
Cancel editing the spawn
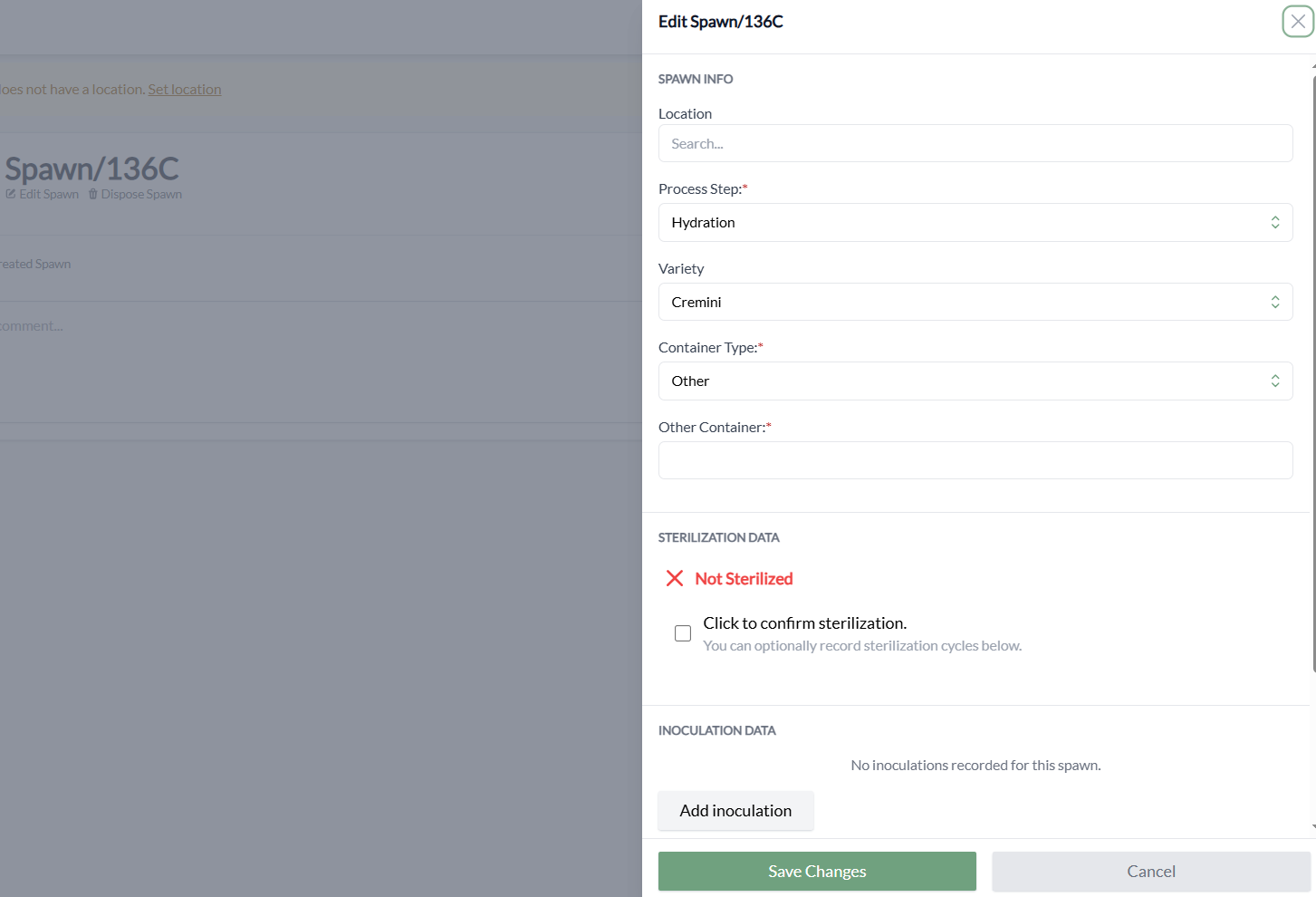pos(1150,872)
